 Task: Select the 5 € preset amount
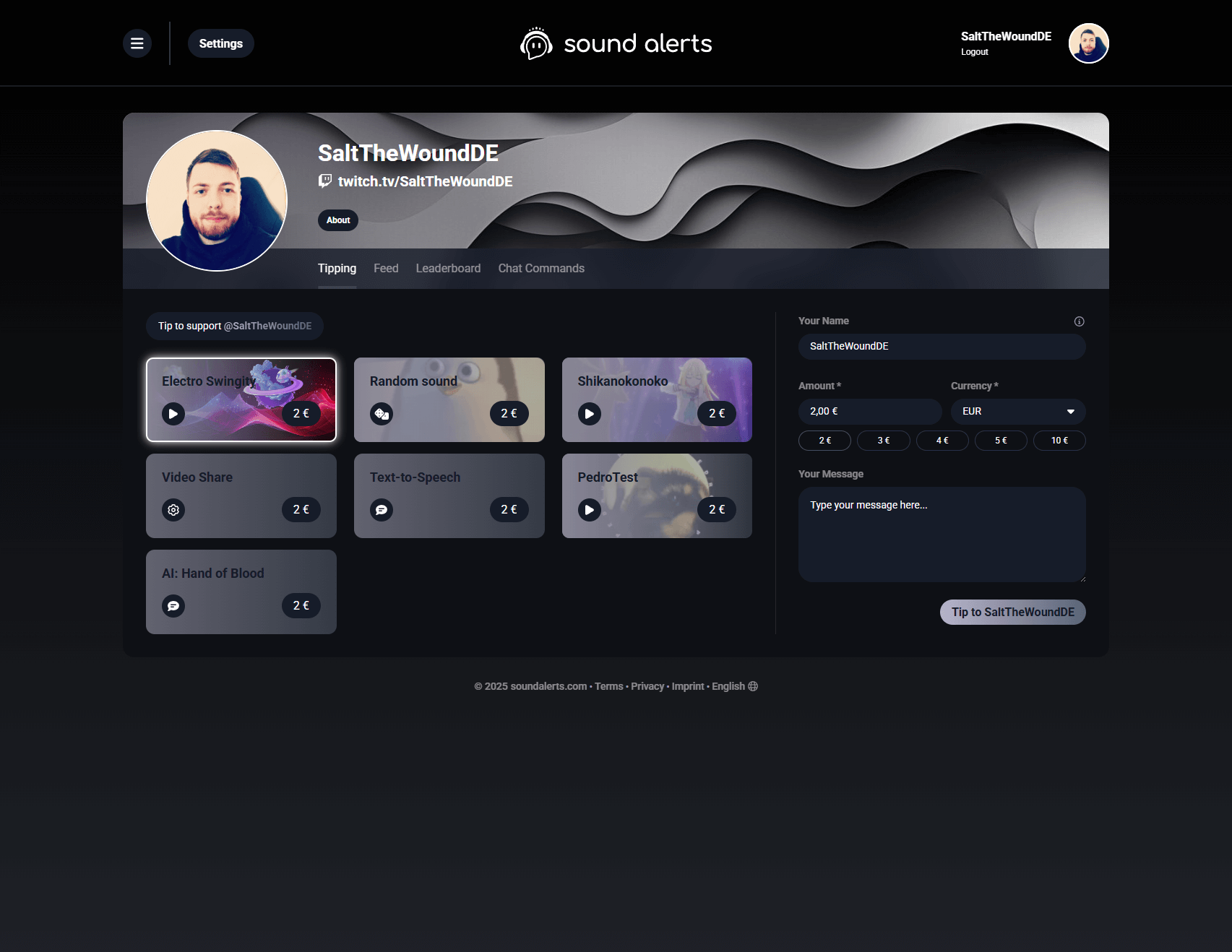pos(1001,441)
